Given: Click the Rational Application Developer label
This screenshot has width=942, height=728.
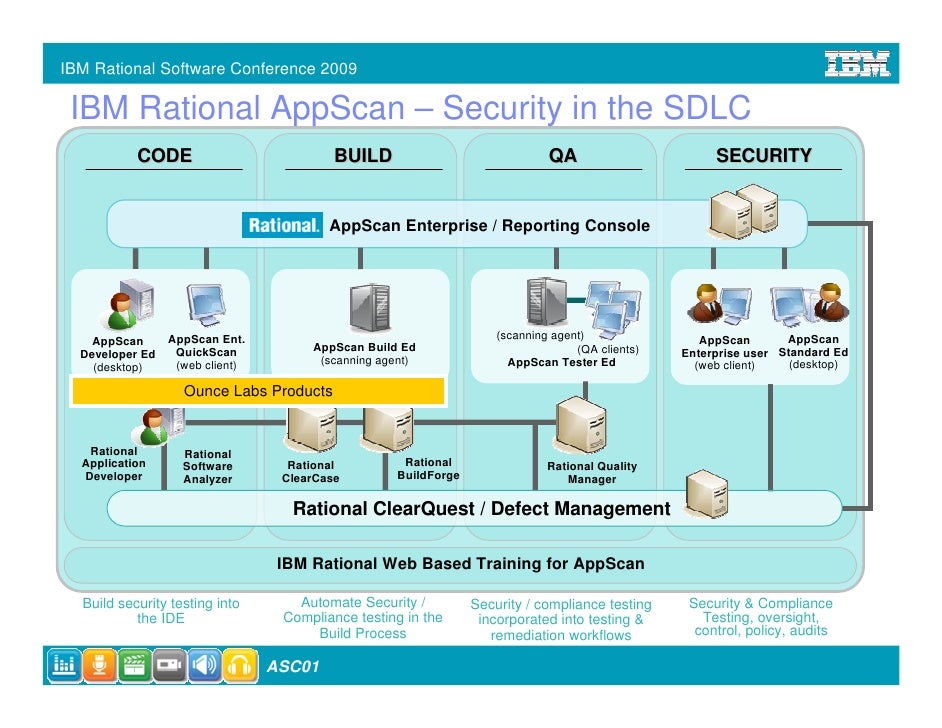Looking at the screenshot, I should (114, 464).
